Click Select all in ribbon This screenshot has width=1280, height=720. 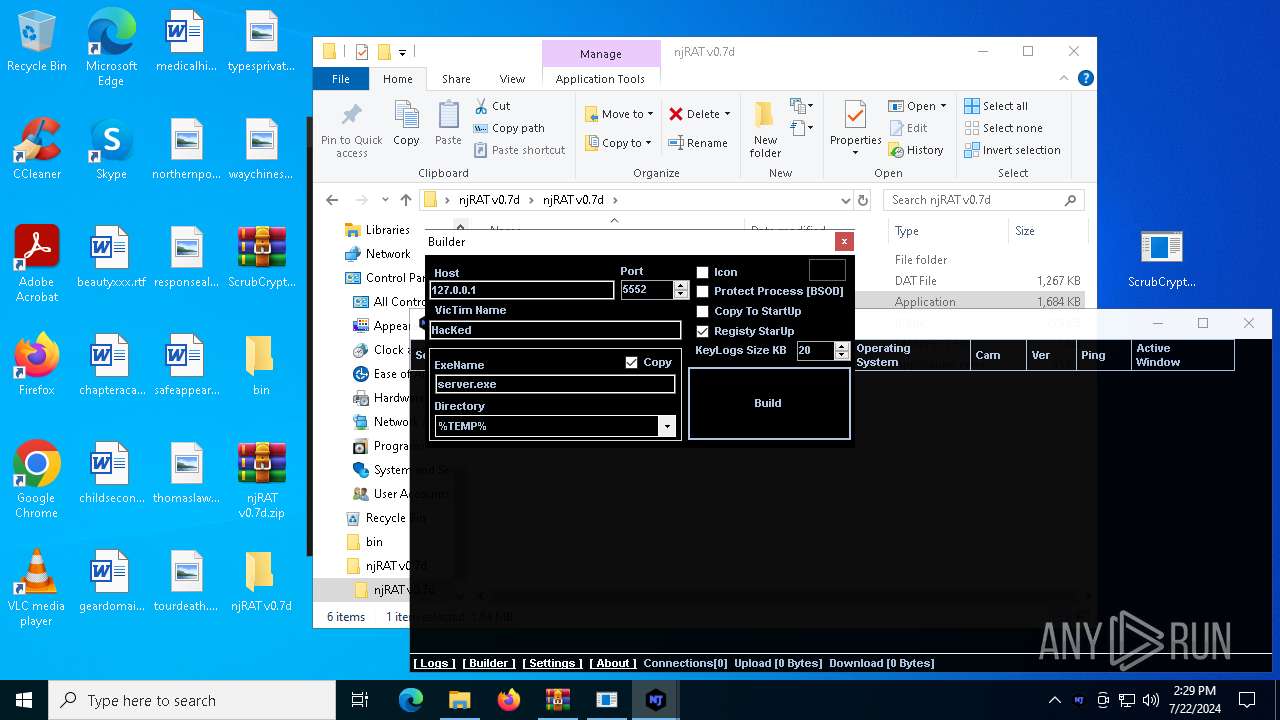996,106
